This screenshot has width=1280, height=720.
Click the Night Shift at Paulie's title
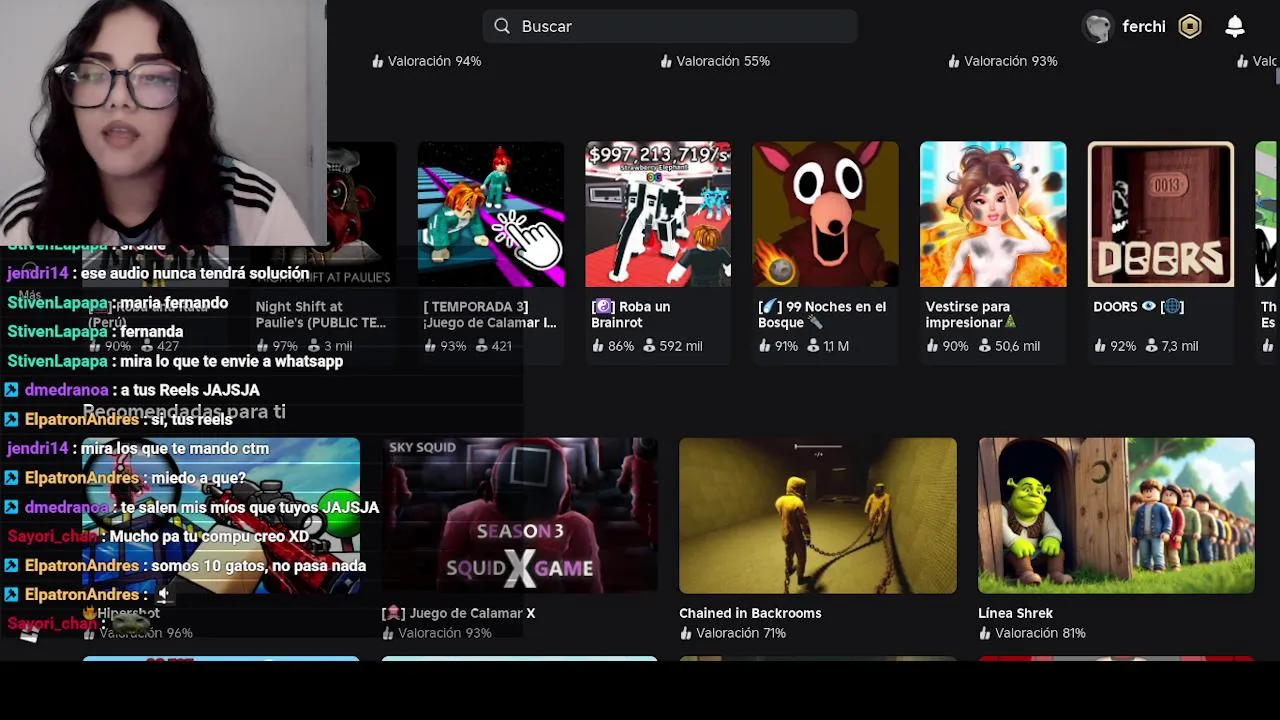click(x=320, y=315)
